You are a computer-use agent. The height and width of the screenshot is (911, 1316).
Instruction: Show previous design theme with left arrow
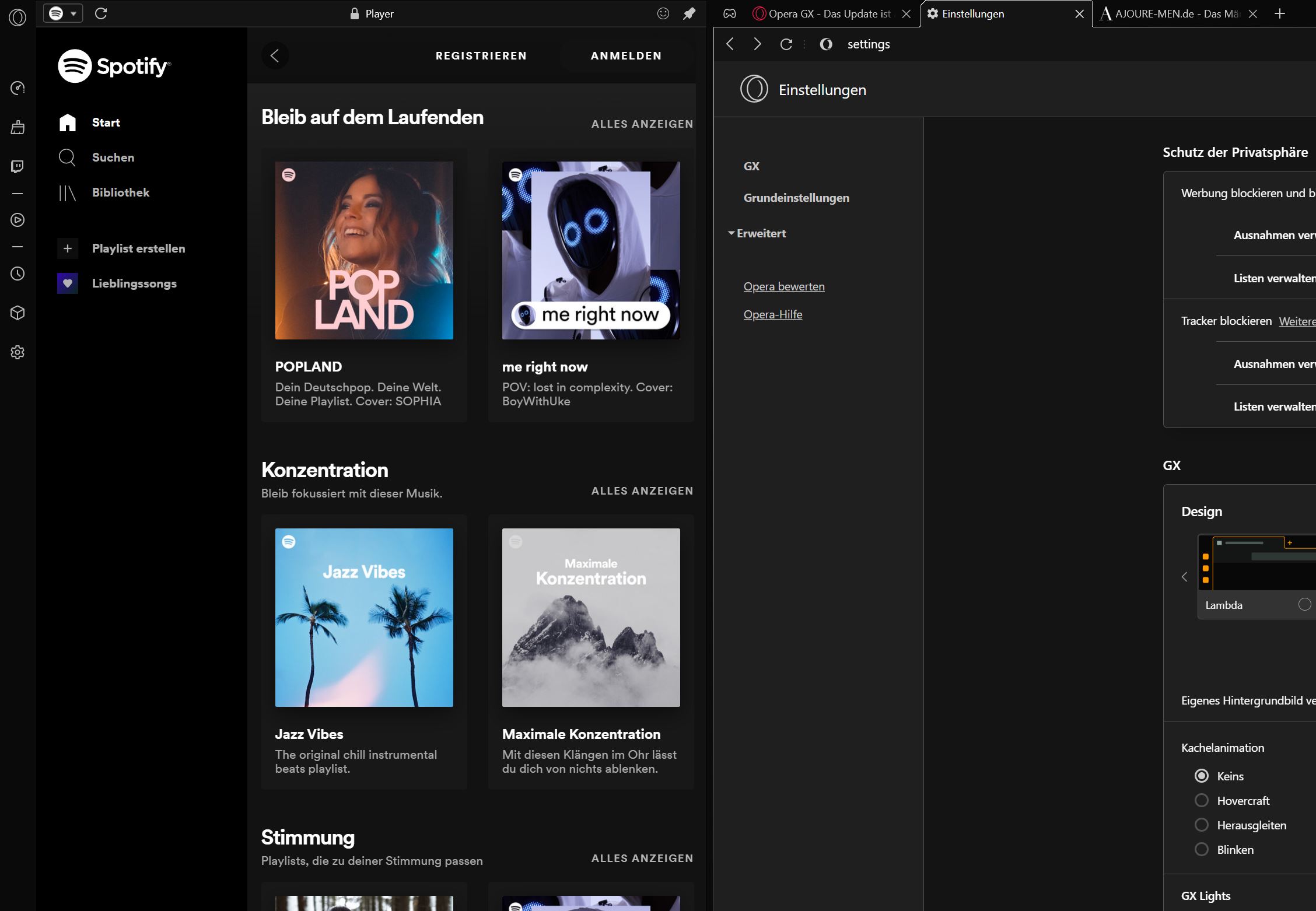point(1184,577)
